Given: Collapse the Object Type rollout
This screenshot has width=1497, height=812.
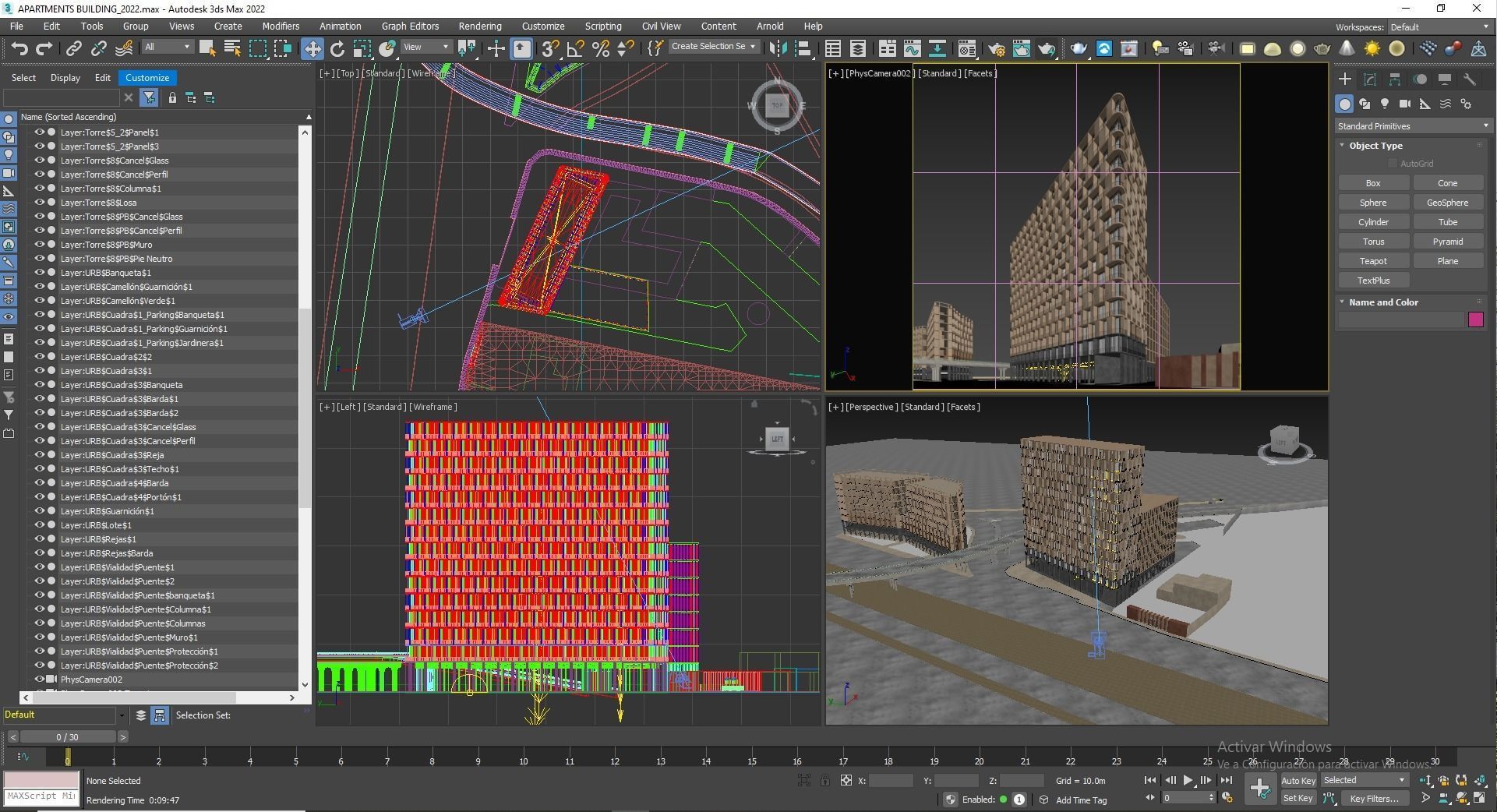Looking at the screenshot, I should point(1375,146).
